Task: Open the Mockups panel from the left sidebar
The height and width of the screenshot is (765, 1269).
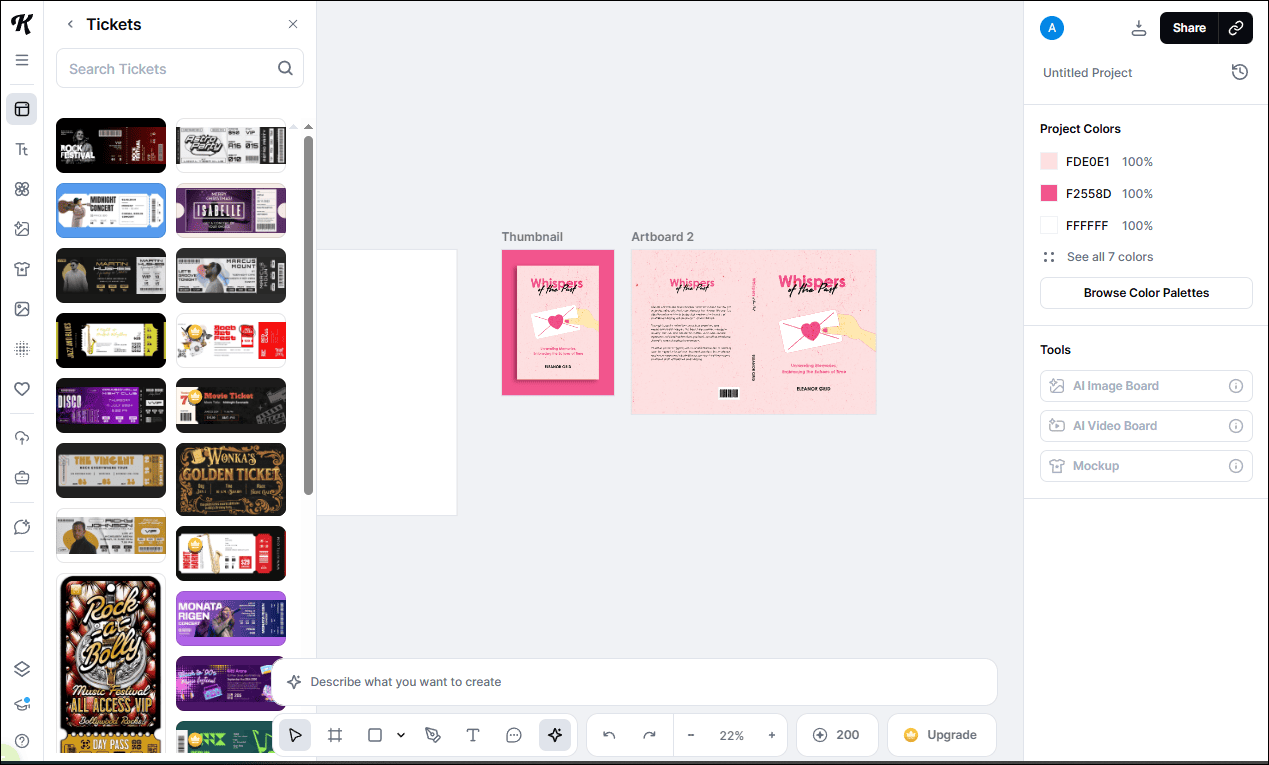Action: (21, 268)
